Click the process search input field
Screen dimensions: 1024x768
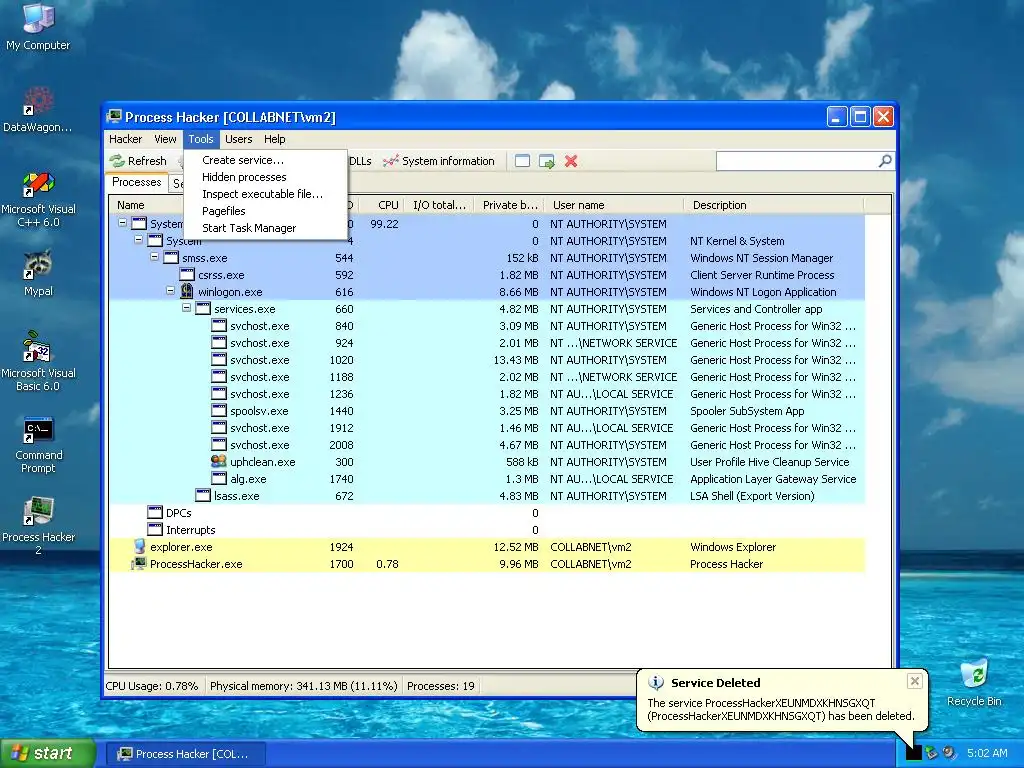tap(797, 161)
